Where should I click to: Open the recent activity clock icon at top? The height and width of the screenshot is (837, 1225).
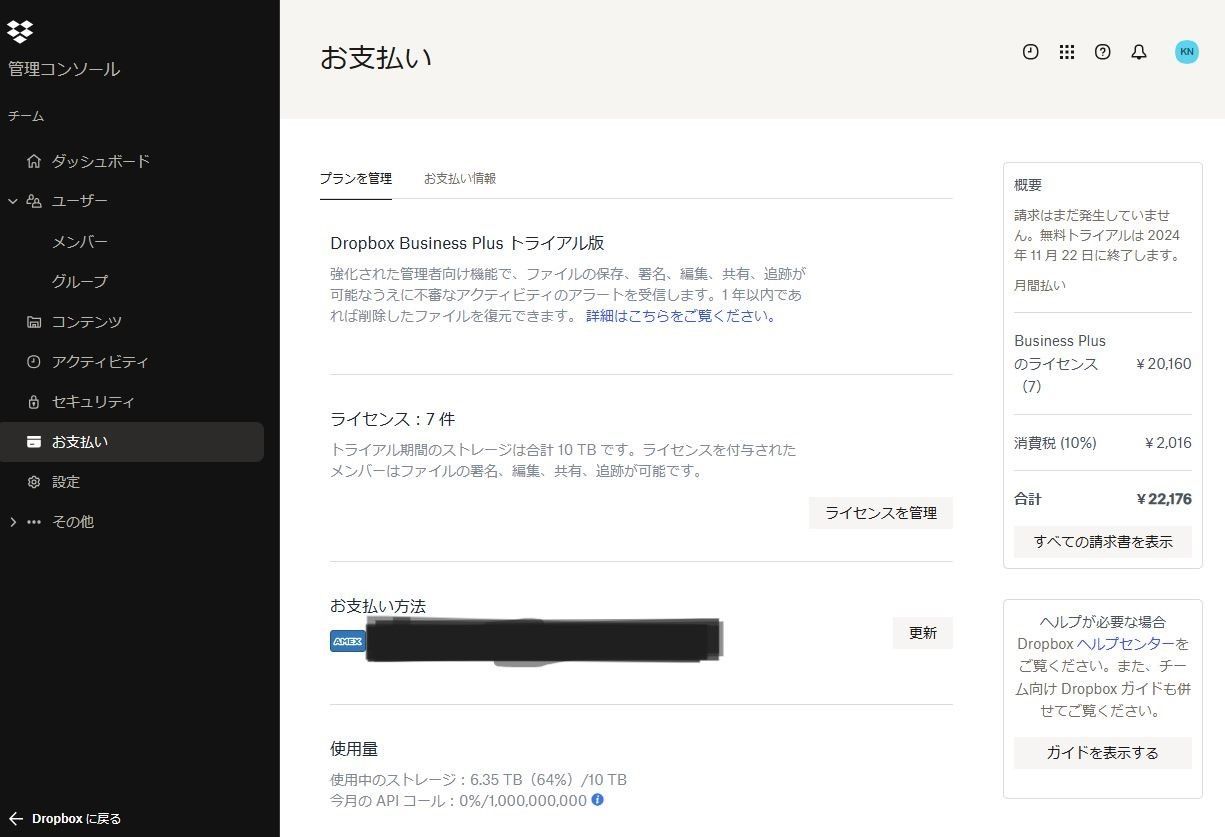1030,52
